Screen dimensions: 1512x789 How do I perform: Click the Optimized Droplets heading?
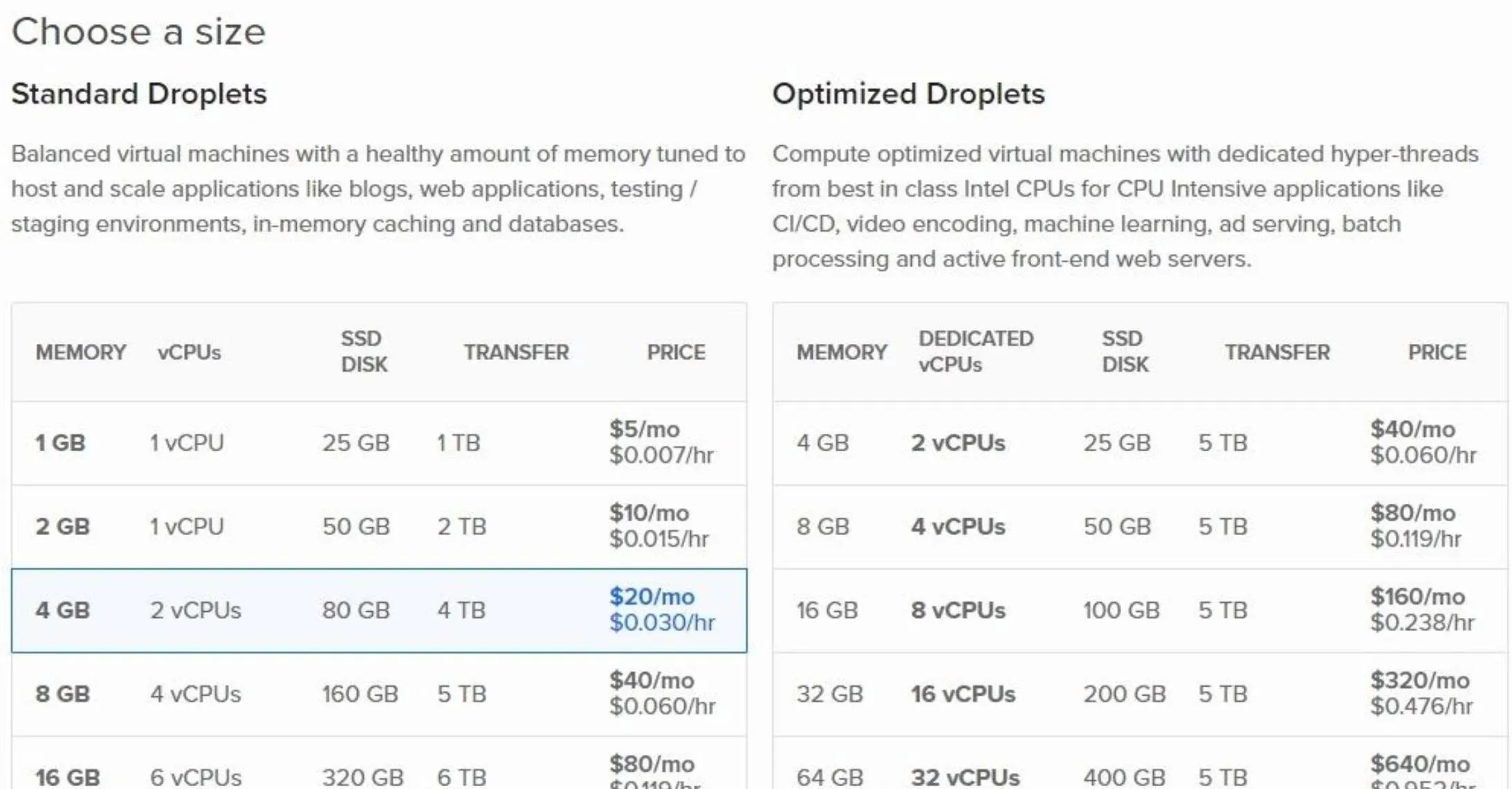[x=908, y=94]
